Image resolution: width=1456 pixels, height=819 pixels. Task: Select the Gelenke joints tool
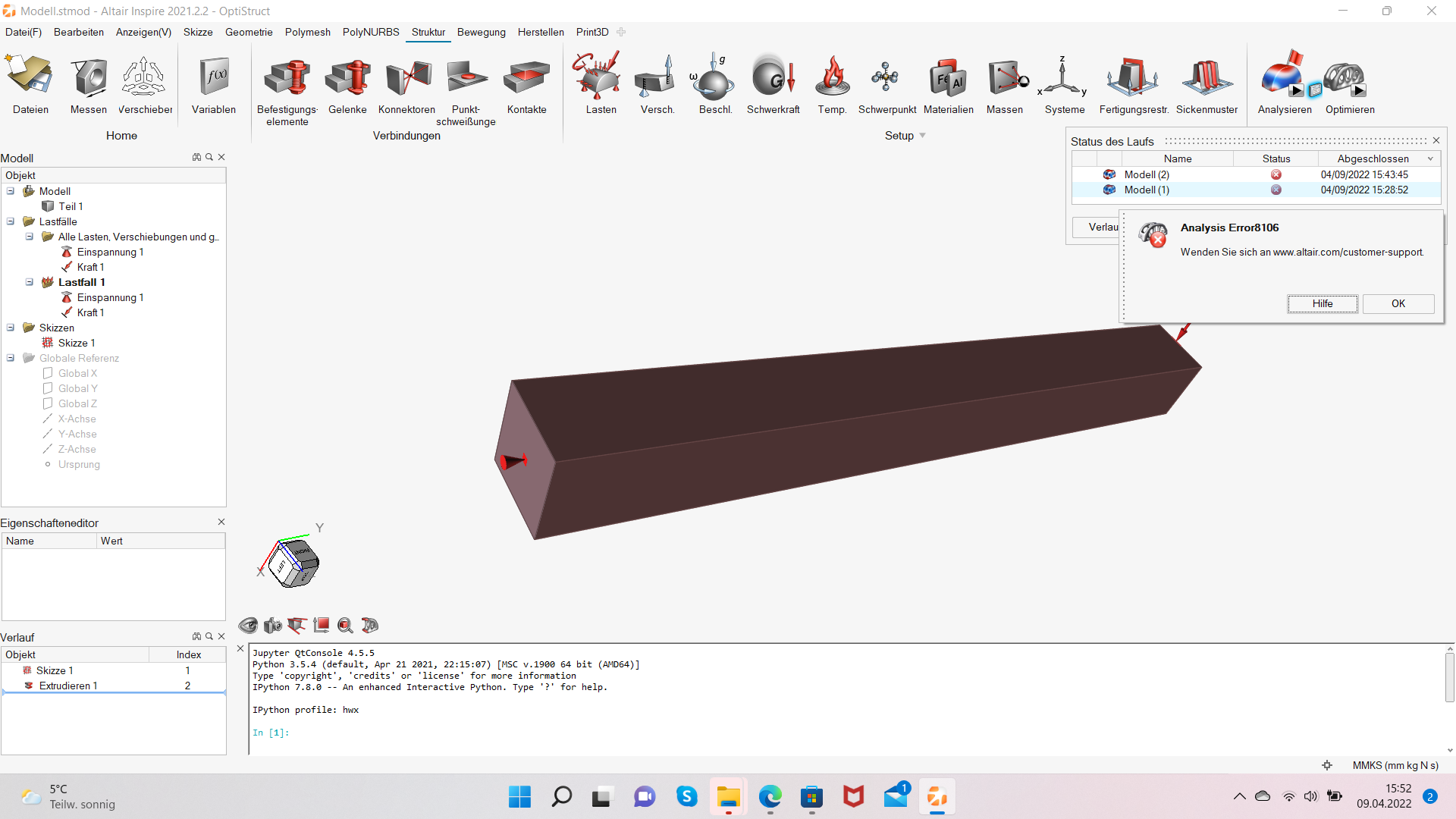click(347, 78)
